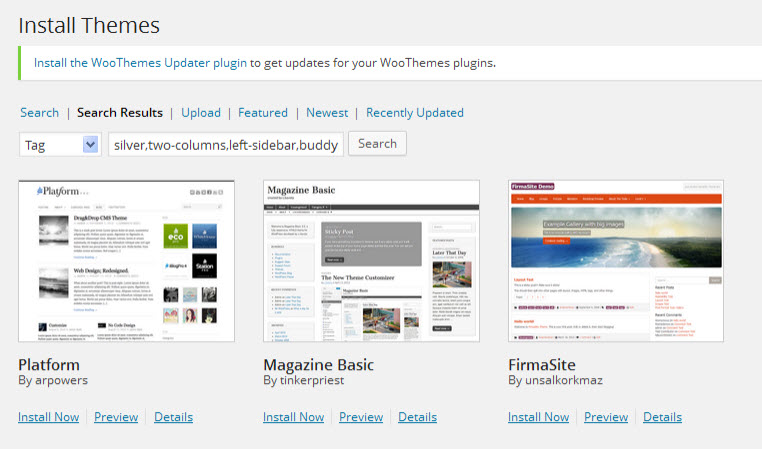Preview the Magazine Basic theme

point(361,417)
